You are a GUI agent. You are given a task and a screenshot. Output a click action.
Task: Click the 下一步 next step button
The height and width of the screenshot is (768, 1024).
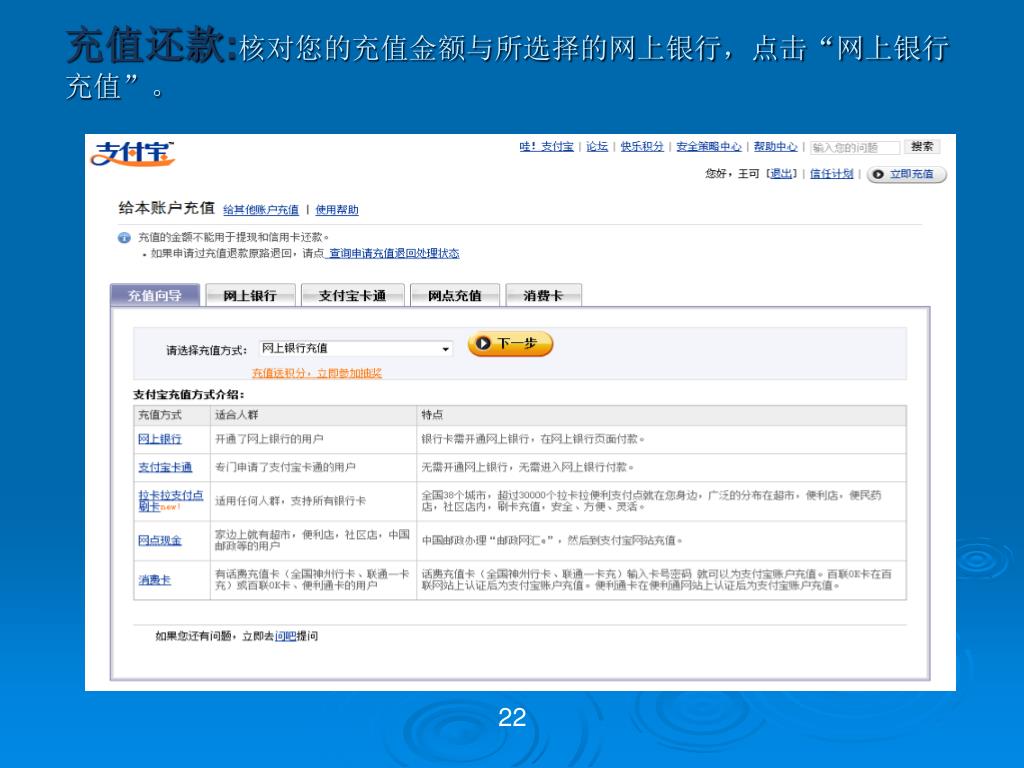coord(510,344)
